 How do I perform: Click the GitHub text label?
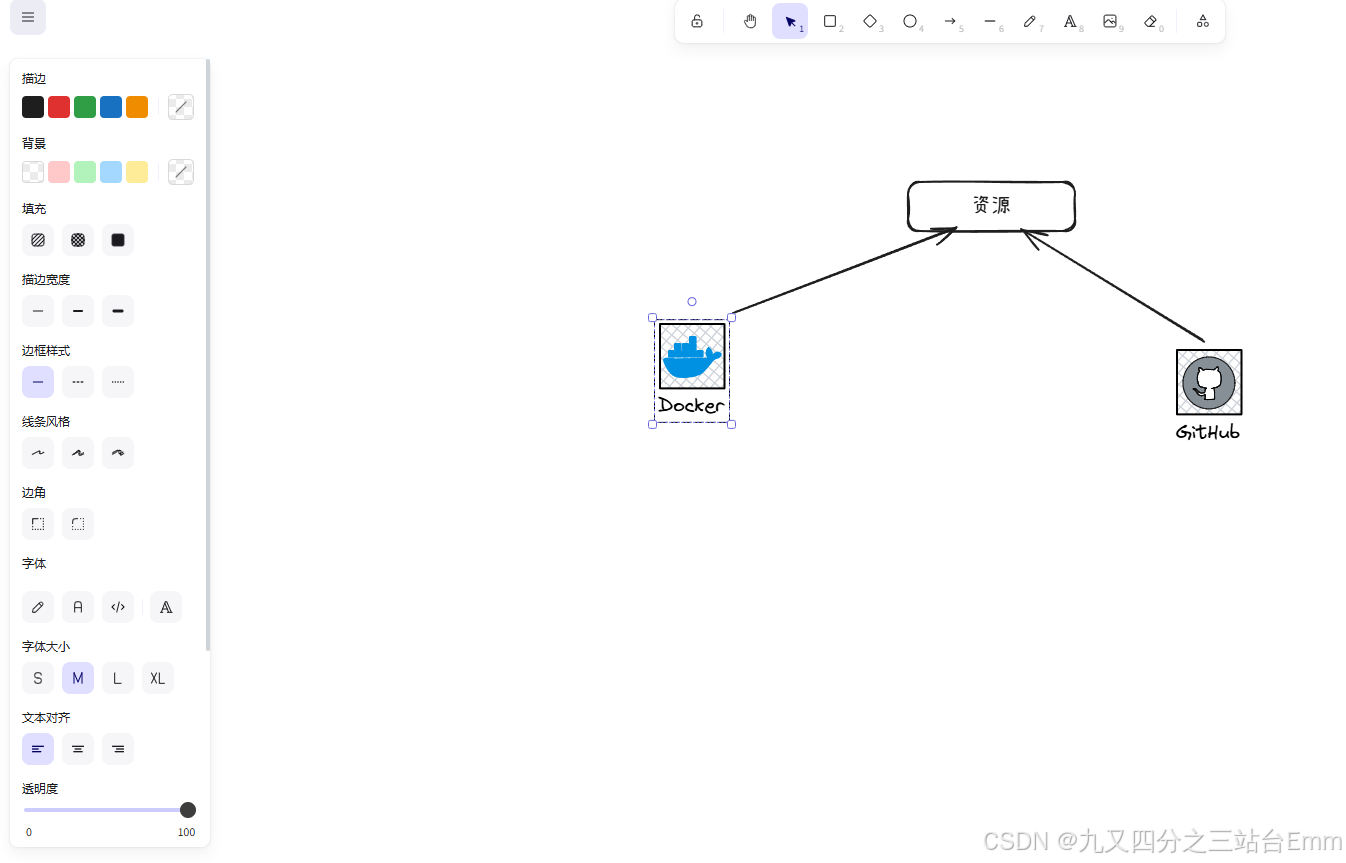pyautogui.click(x=1208, y=432)
